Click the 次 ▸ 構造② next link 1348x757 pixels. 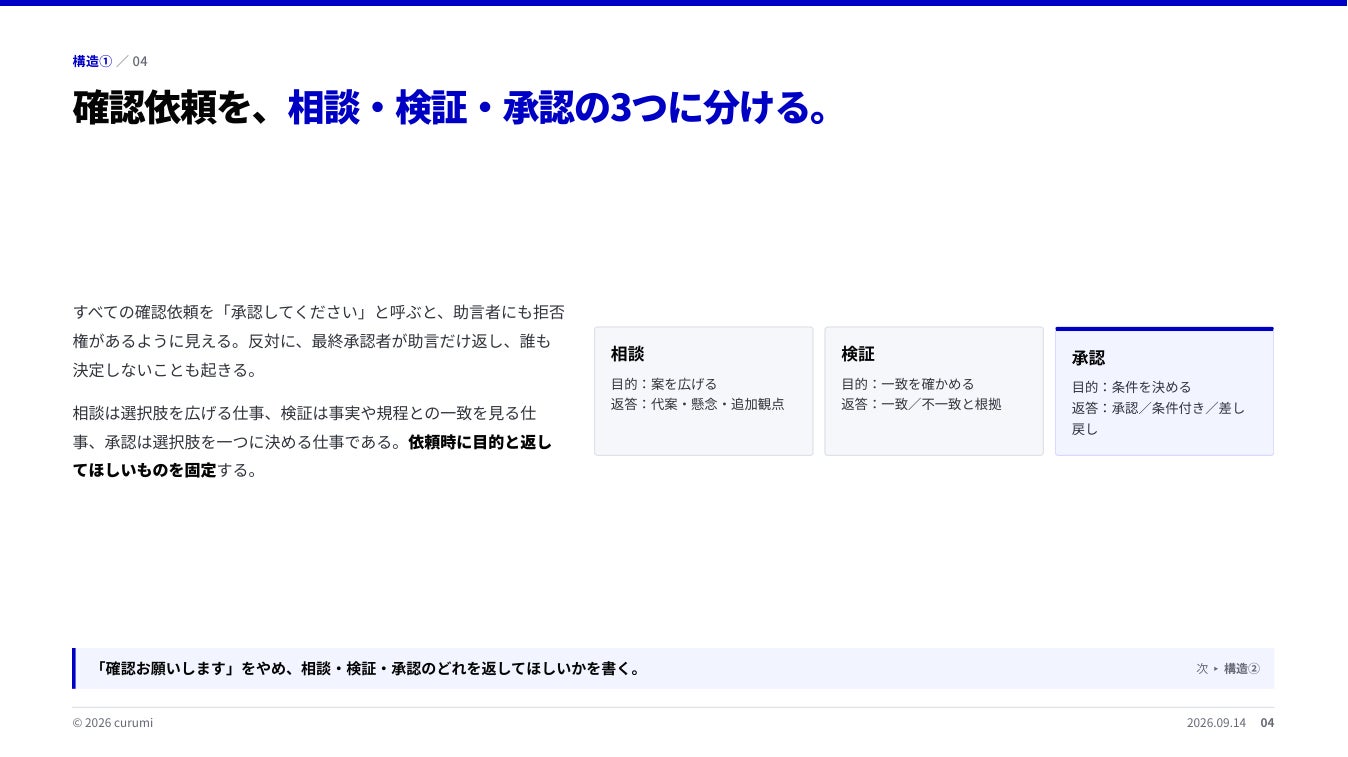1228,669
